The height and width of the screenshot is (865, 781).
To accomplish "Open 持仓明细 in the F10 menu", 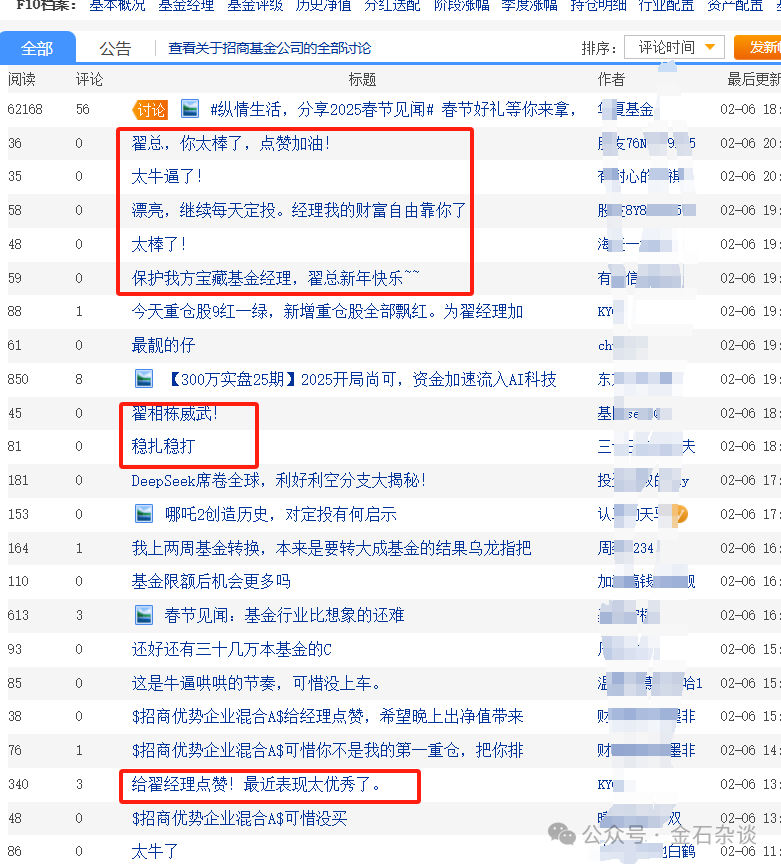I will pyautogui.click(x=598, y=6).
